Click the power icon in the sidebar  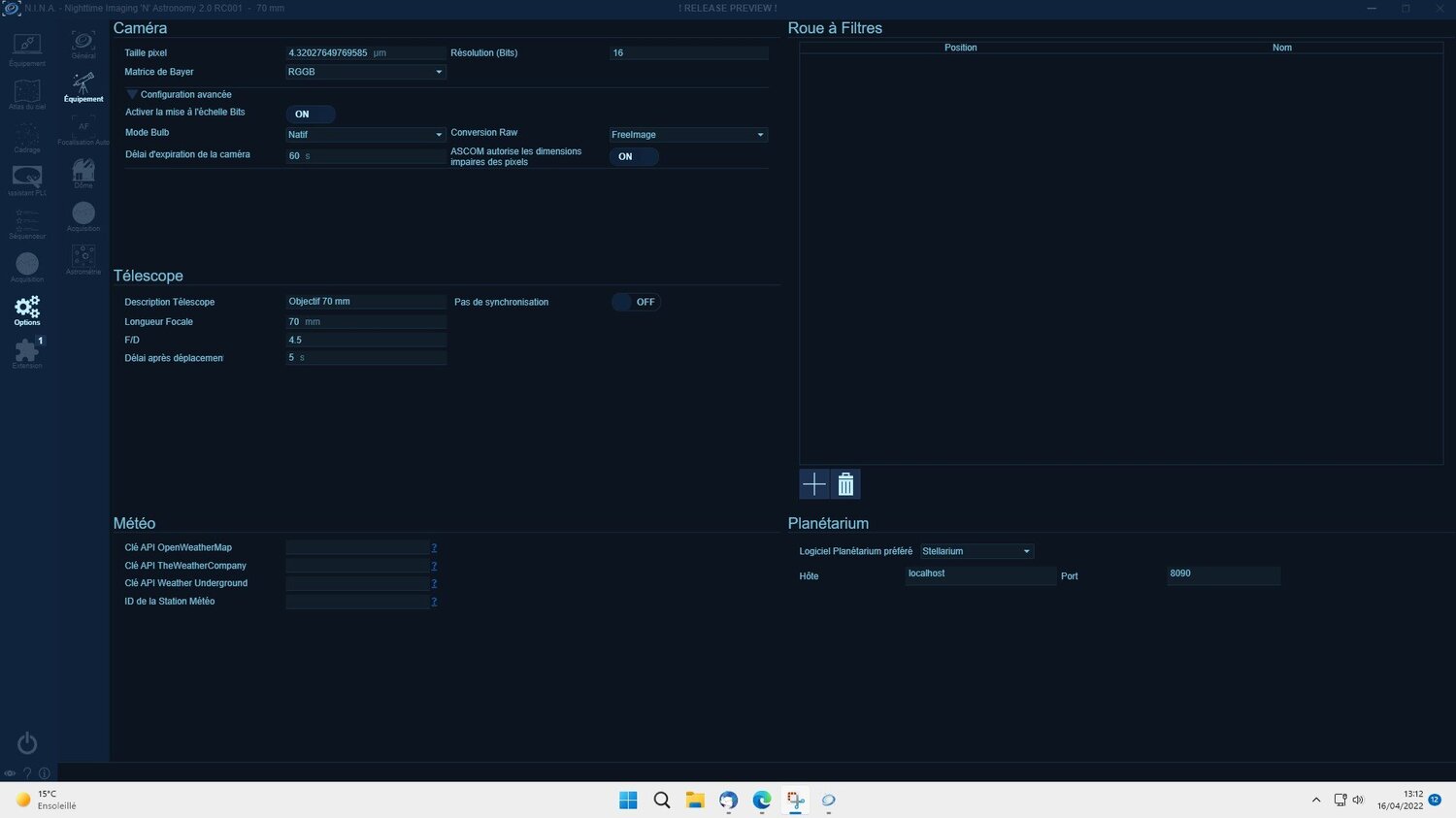pos(27,743)
